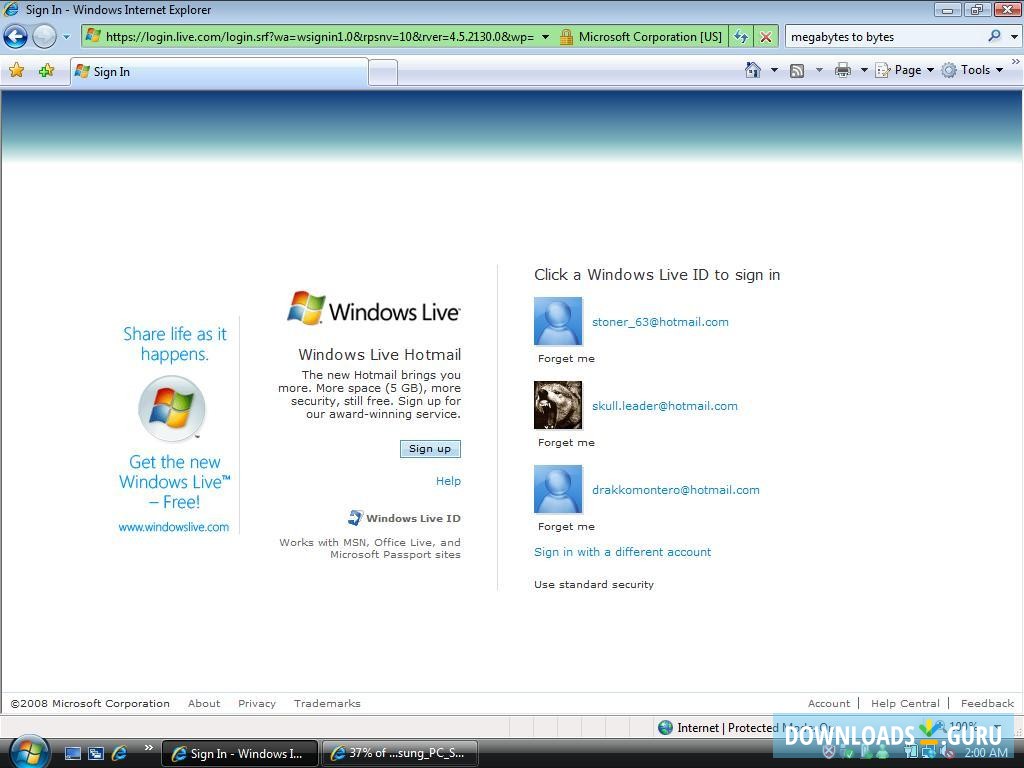1024x768 pixels.
Task: Open the Feedback footer link
Action: pos(987,703)
